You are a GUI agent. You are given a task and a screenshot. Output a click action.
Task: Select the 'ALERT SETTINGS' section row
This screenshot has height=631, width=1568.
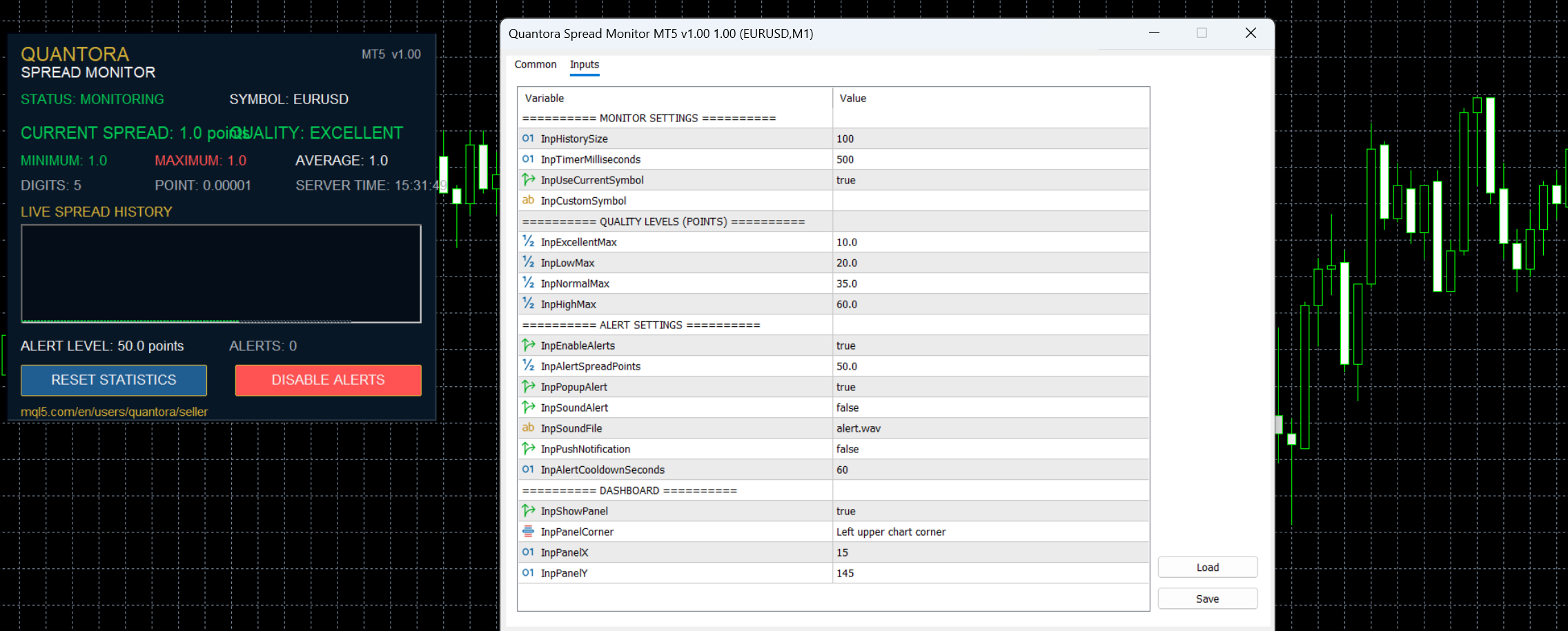point(834,325)
